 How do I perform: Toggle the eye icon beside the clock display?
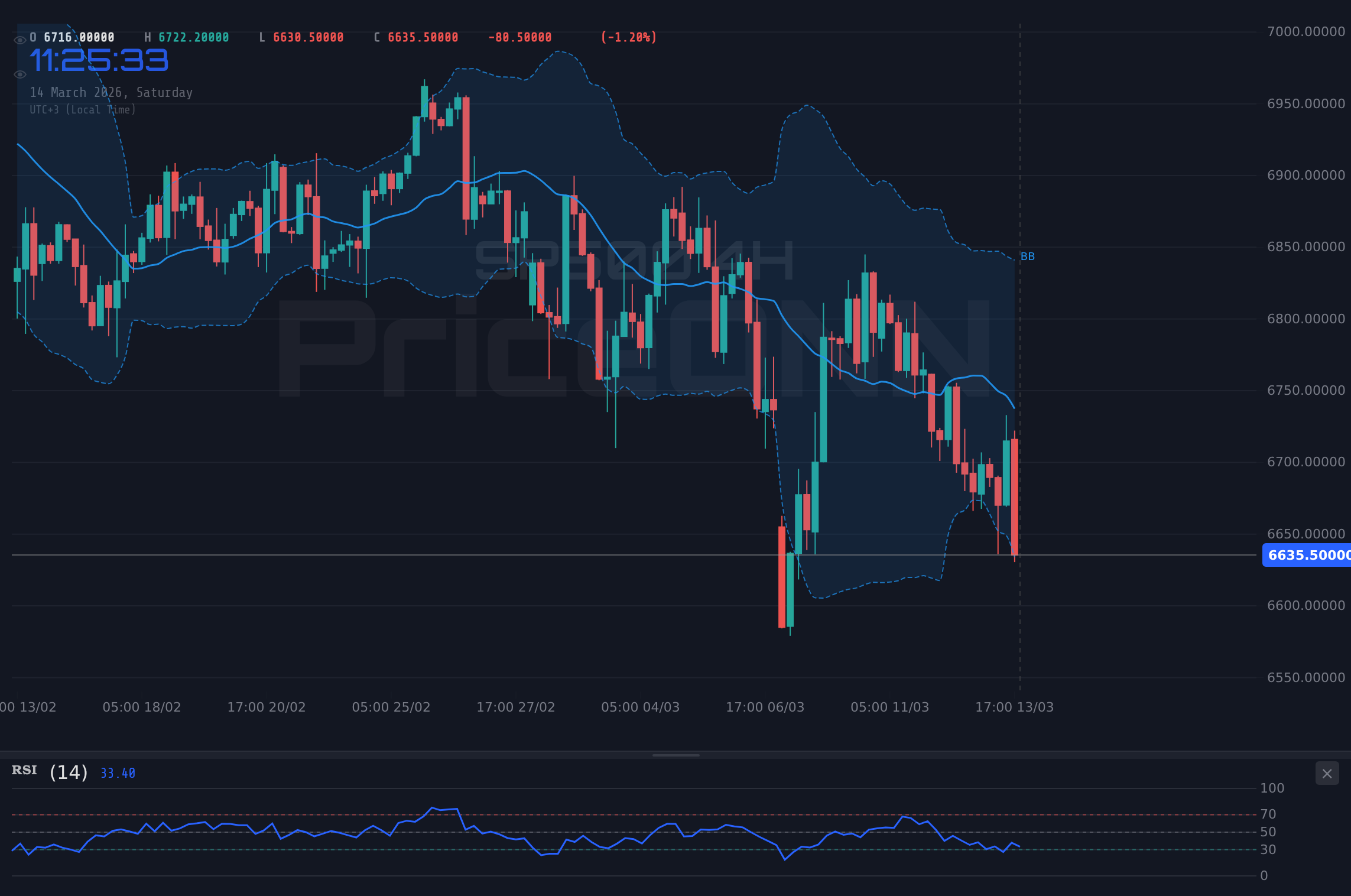tap(20, 74)
